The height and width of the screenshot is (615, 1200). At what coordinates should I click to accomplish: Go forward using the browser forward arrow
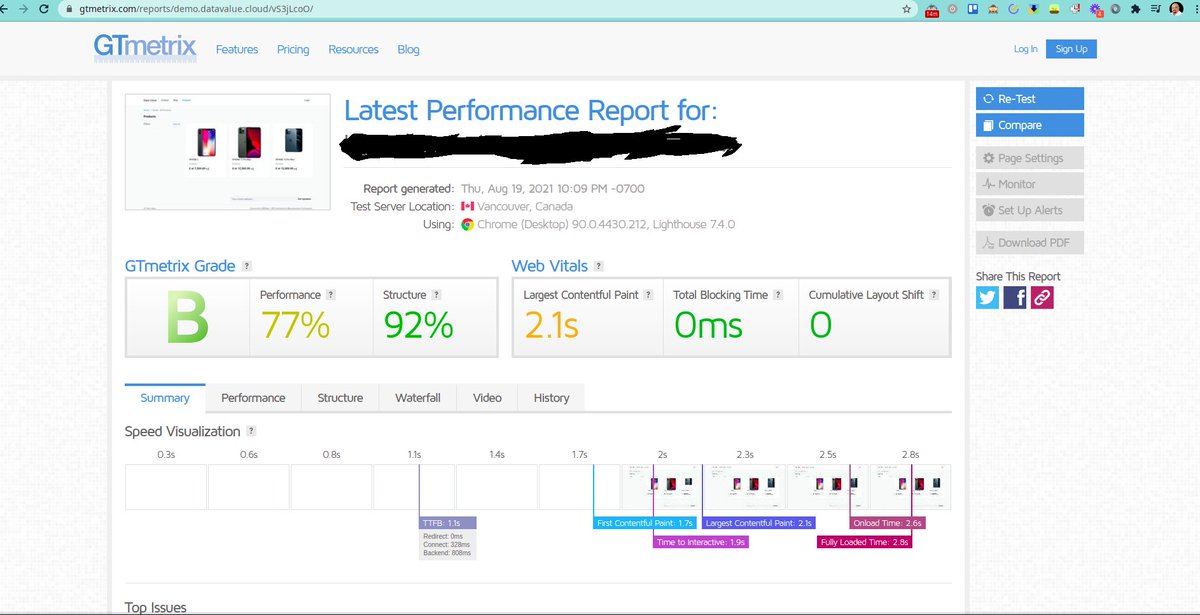(26, 8)
